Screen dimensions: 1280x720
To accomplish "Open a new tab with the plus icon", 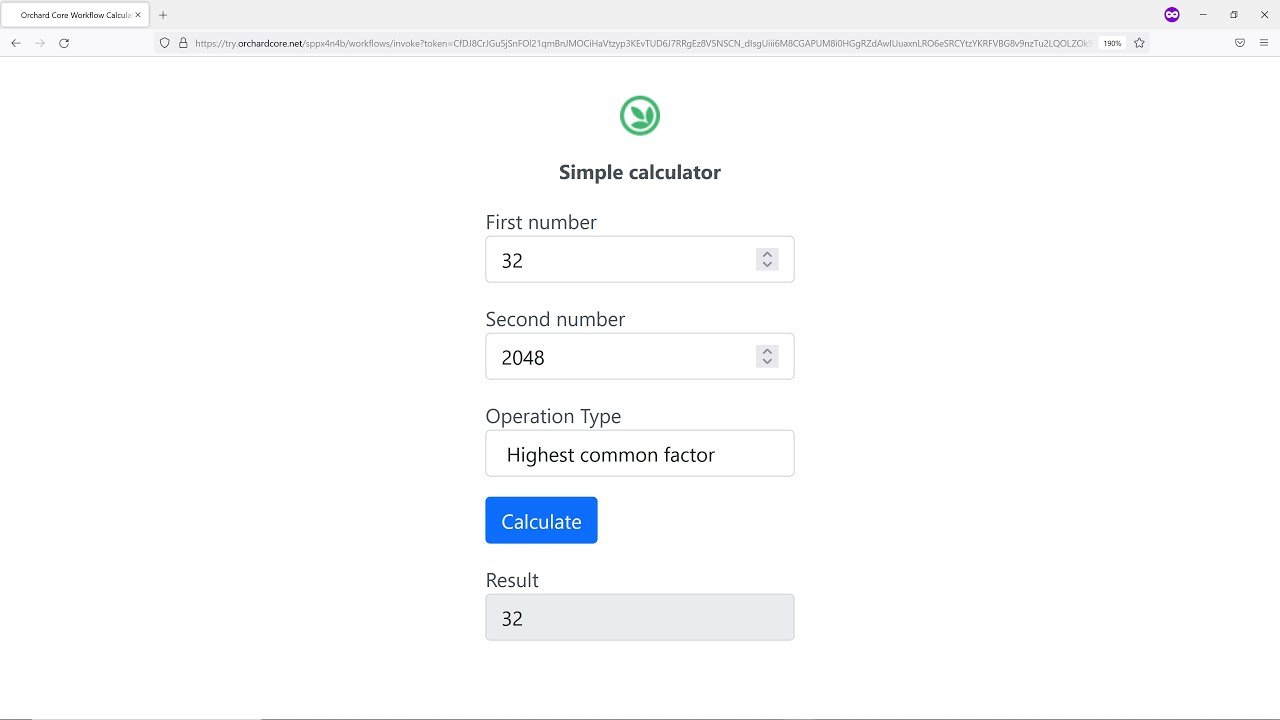I will click(x=163, y=15).
